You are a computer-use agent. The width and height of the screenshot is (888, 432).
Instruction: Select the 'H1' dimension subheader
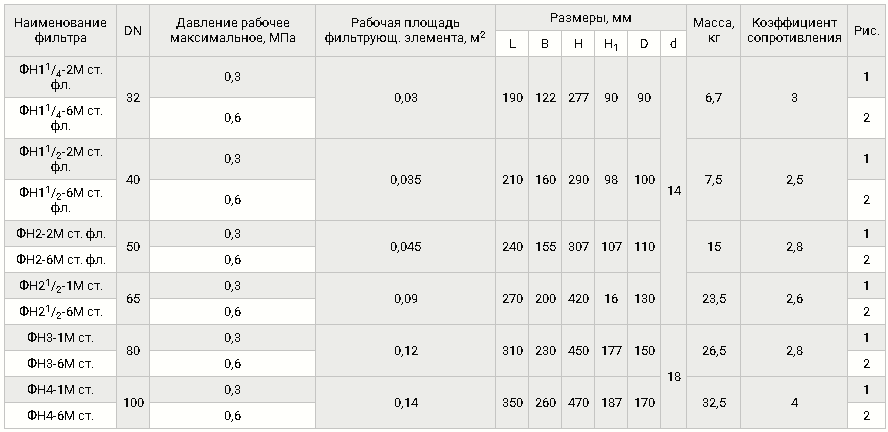pyautogui.click(x=610, y=44)
